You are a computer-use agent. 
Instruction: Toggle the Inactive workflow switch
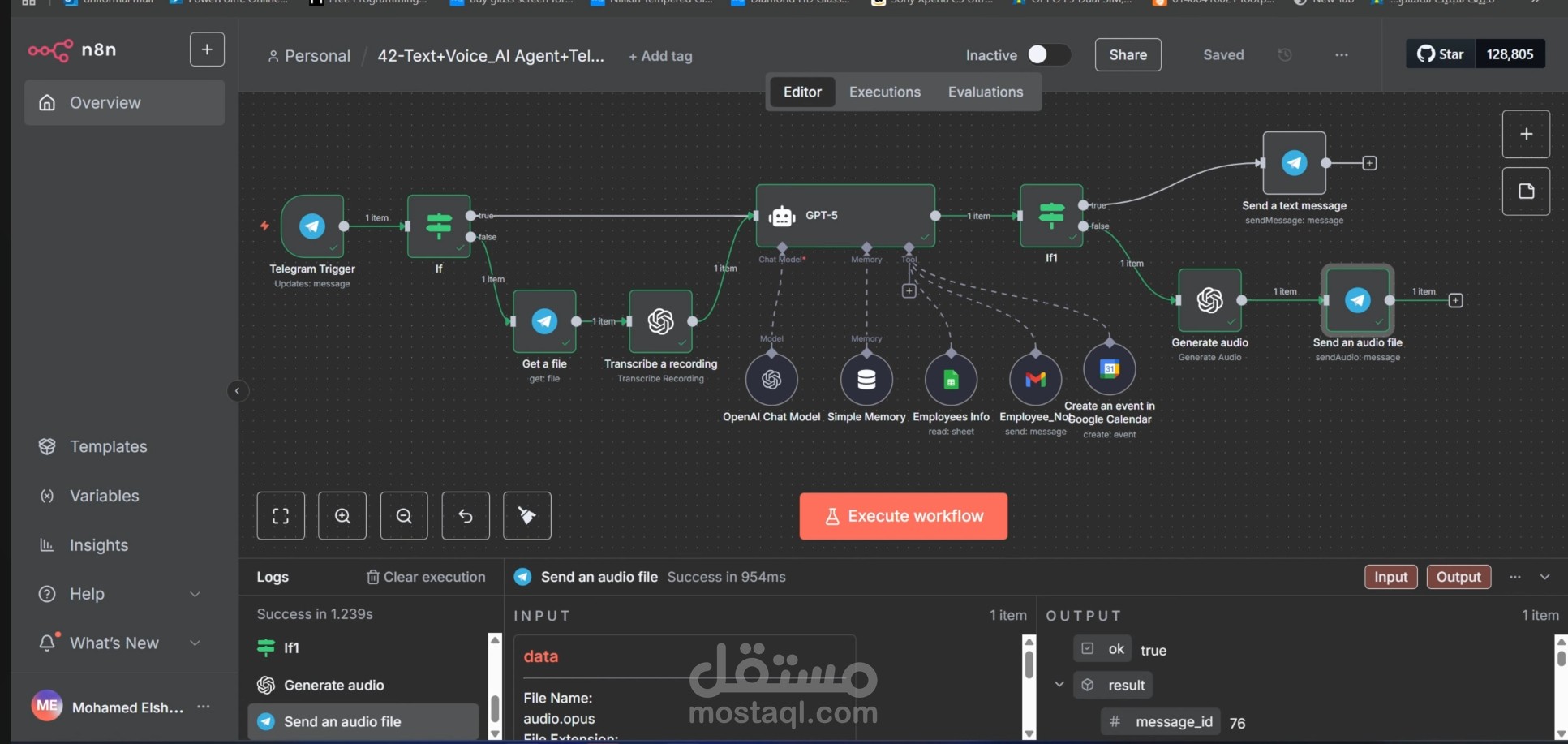(1048, 54)
